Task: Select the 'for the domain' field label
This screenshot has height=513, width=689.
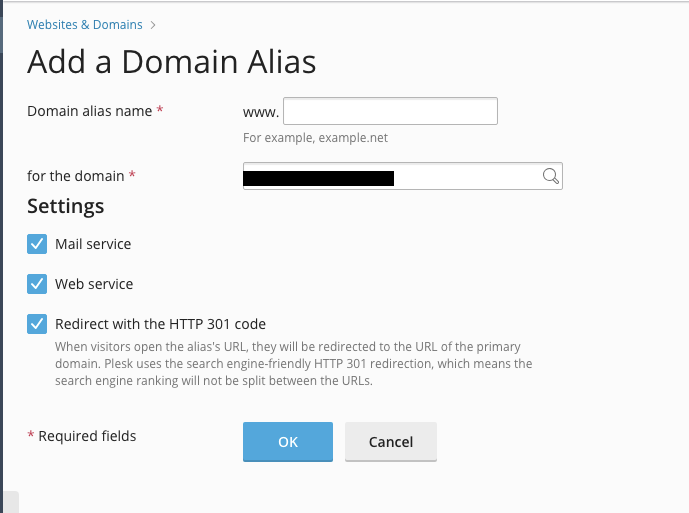Action: [x=76, y=176]
